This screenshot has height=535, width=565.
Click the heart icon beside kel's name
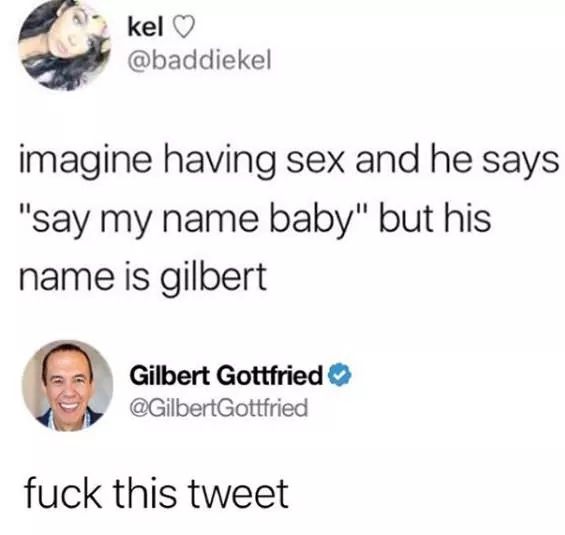pos(184,28)
